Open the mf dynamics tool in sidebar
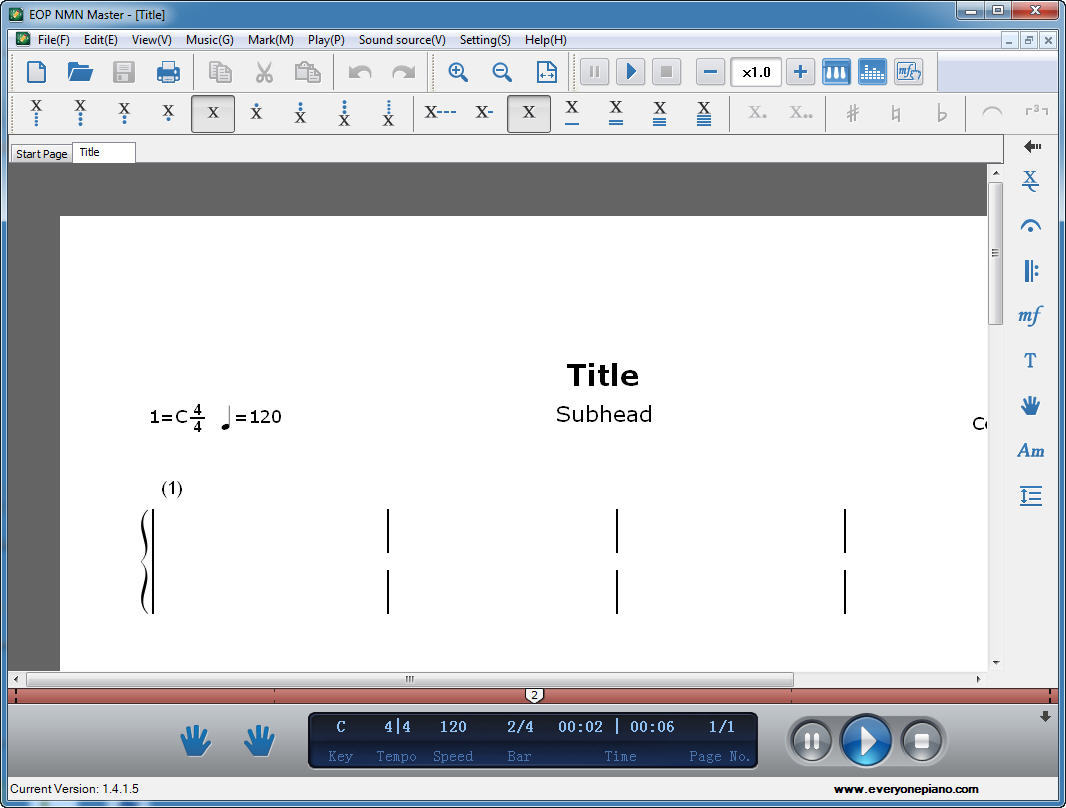1066x808 pixels. click(x=1030, y=315)
